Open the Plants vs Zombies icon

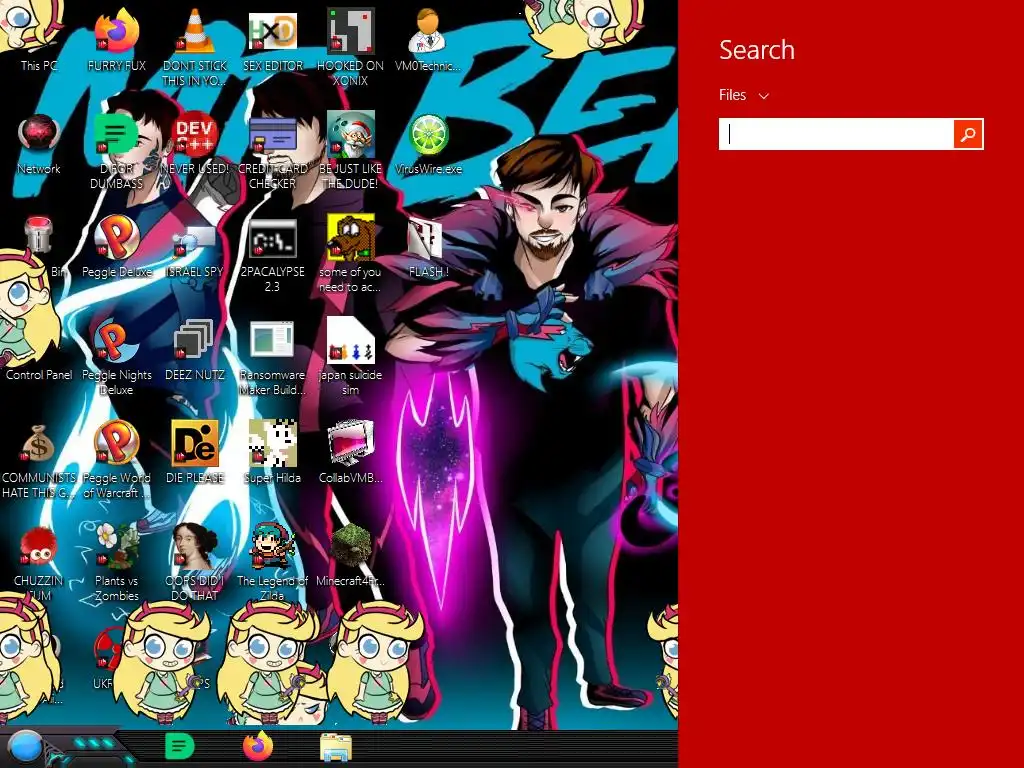click(117, 562)
